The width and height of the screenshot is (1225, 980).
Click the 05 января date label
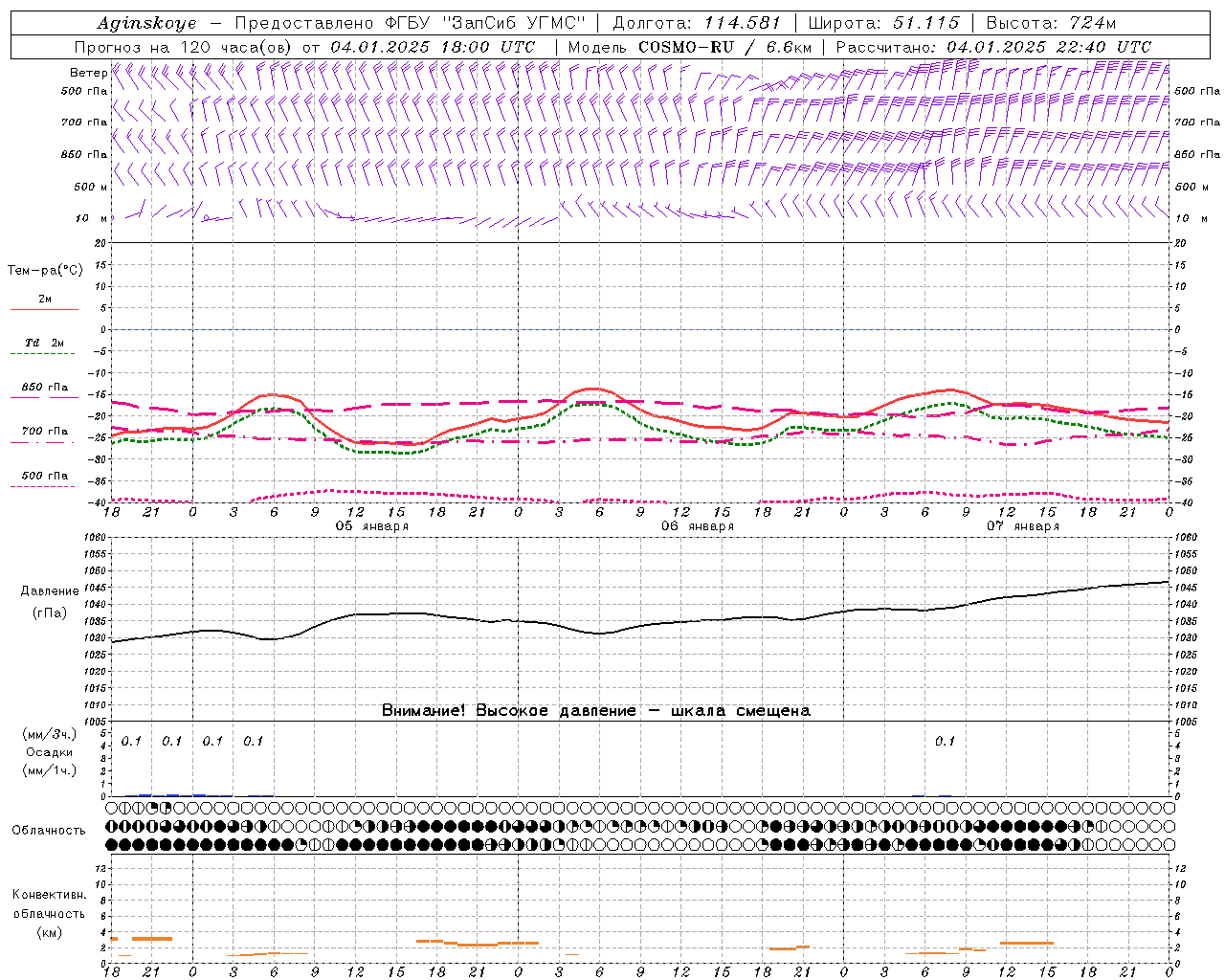tap(371, 526)
